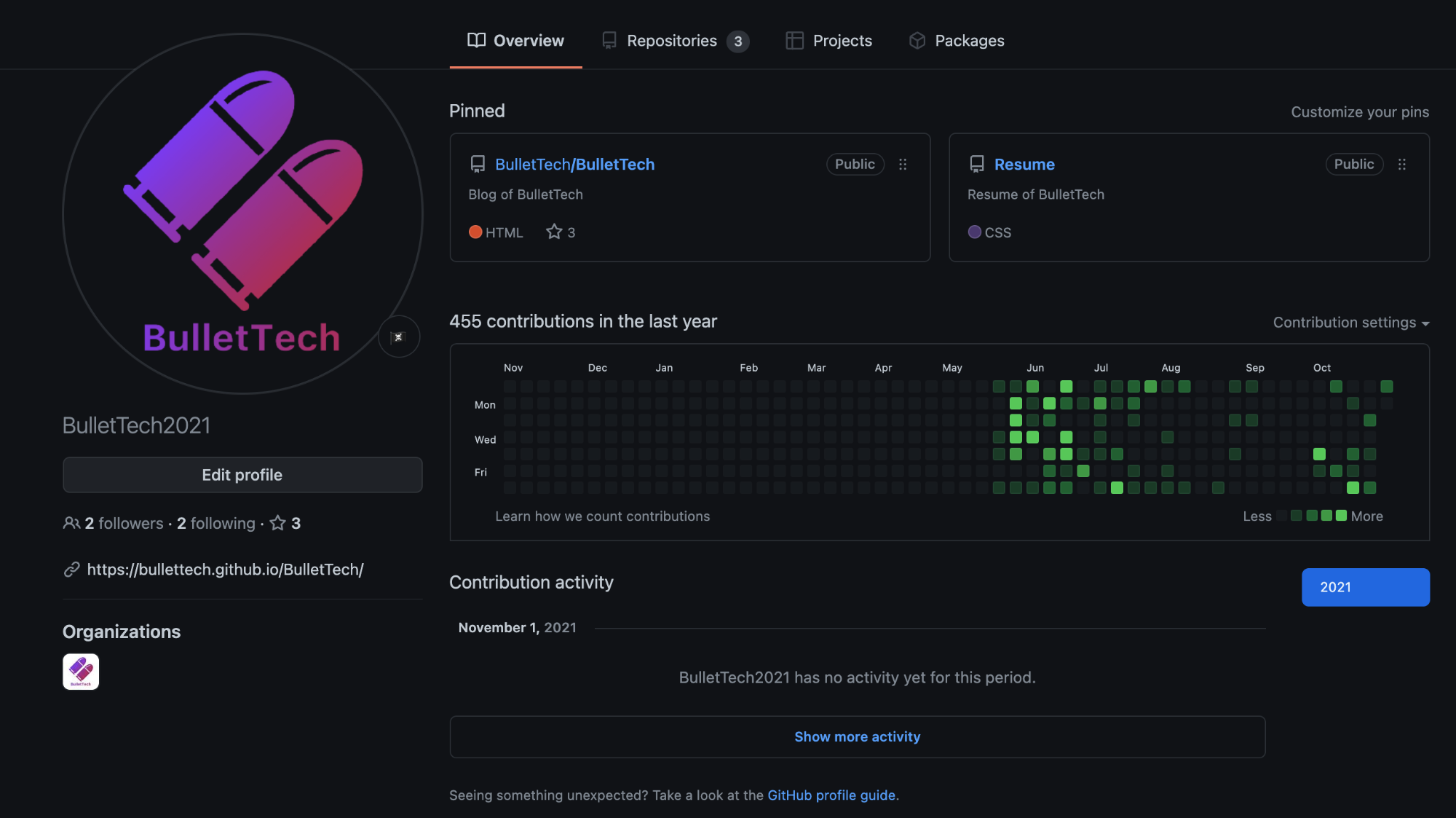
Task: Expand the Contribution settings dropdown
Action: pos(1351,323)
